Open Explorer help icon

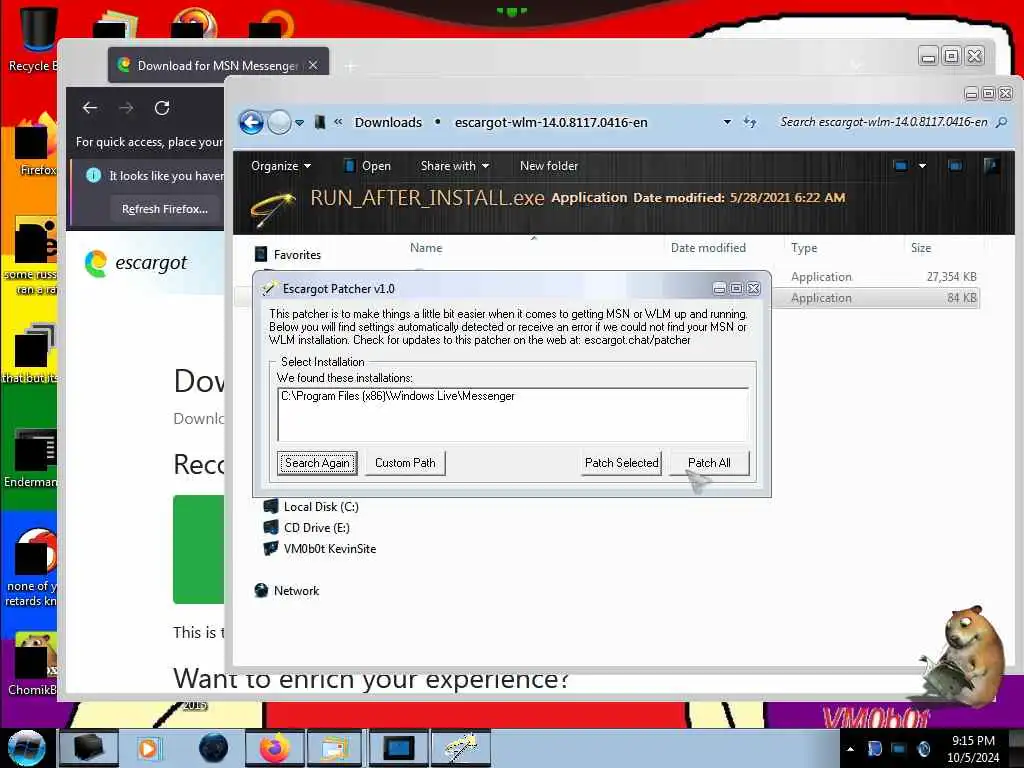(991, 166)
